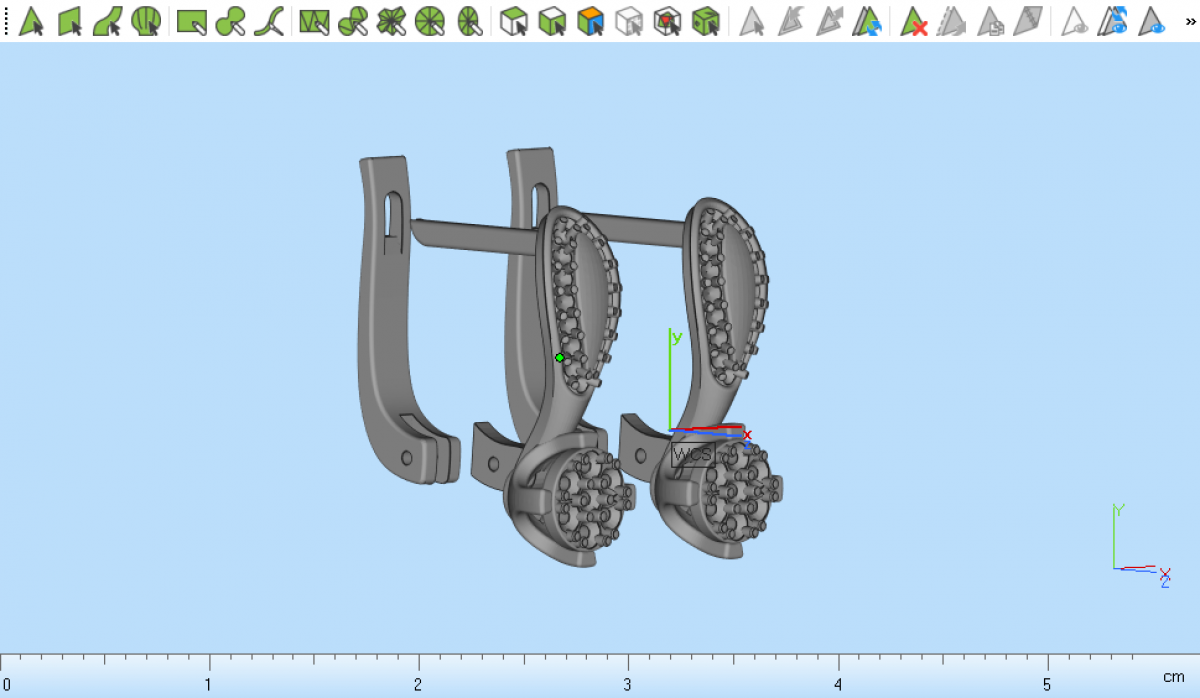Toggle visibility icon with blue arrows and eye
Viewport: 1200px width, 698px height.
coord(1113,21)
